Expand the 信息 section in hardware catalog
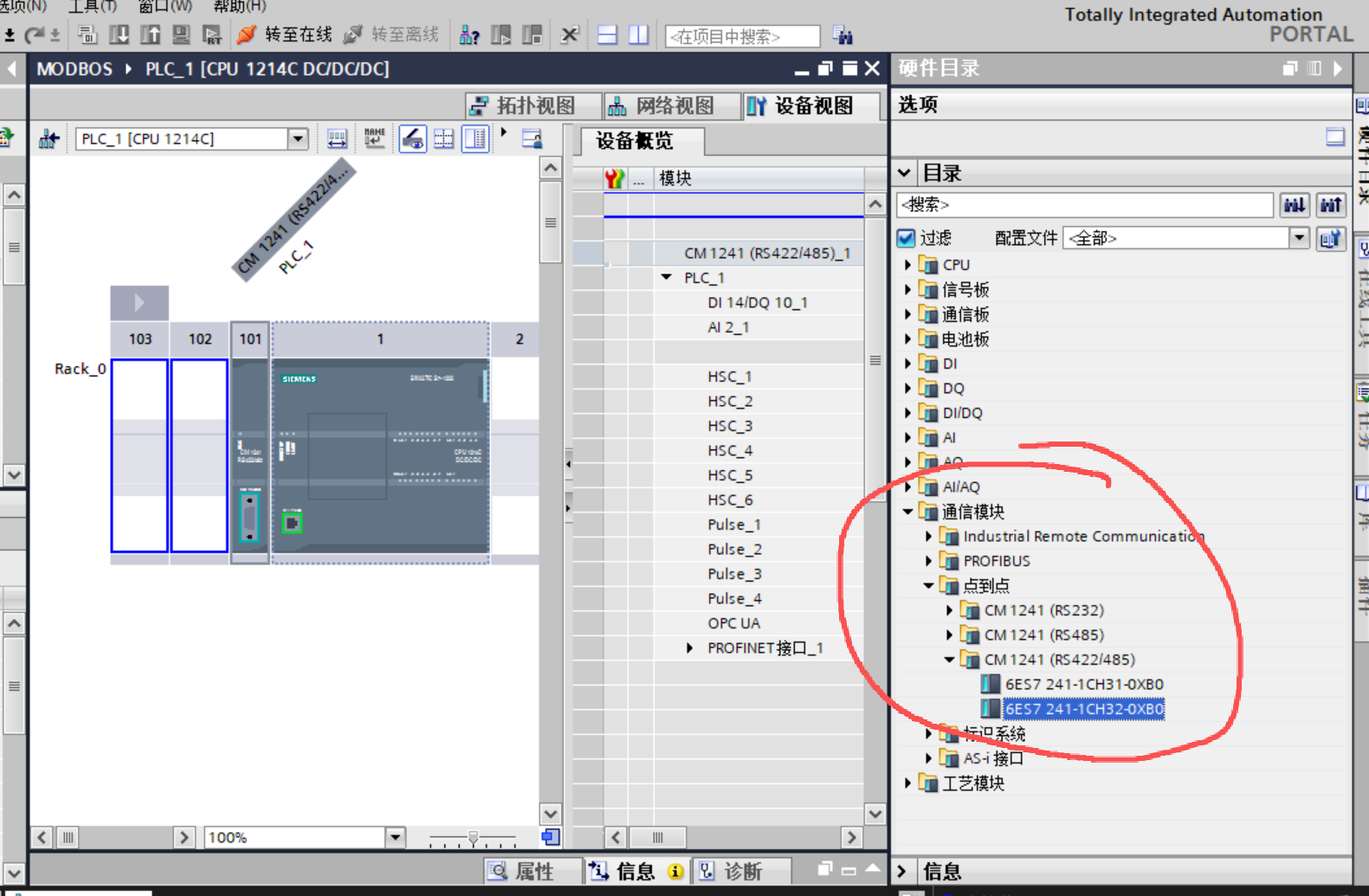 click(x=901, y=871)
